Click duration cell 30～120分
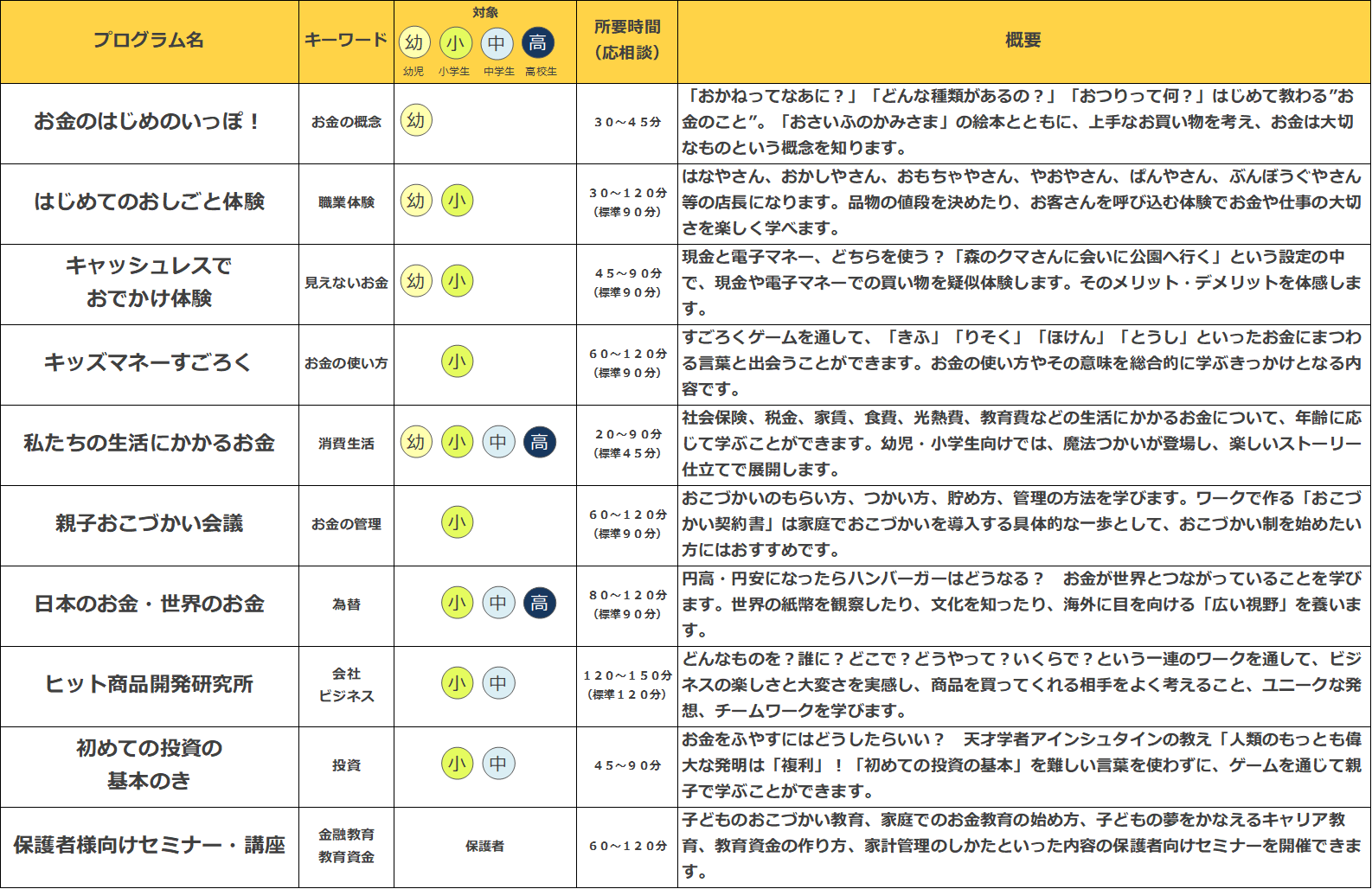The image size is (1372, 889). point(627,202)
